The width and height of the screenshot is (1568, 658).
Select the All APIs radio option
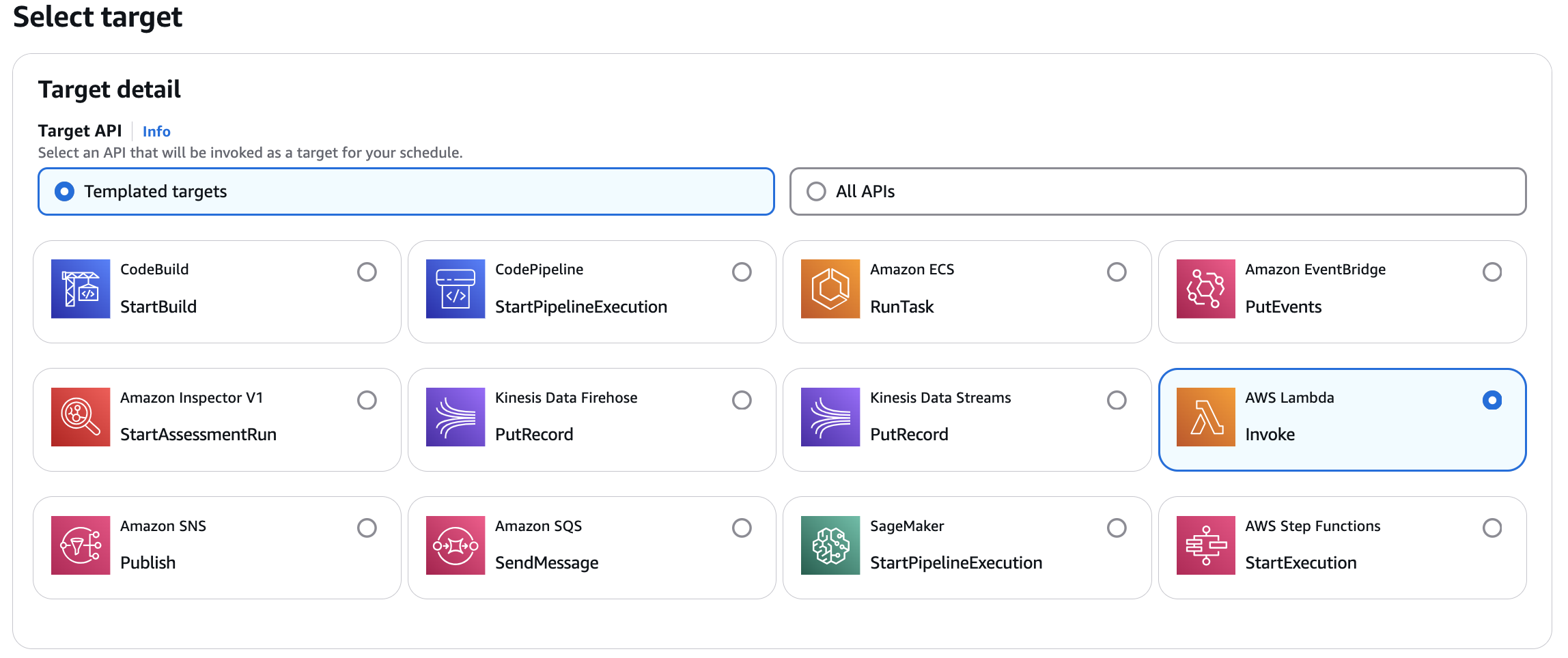point(816,192)
